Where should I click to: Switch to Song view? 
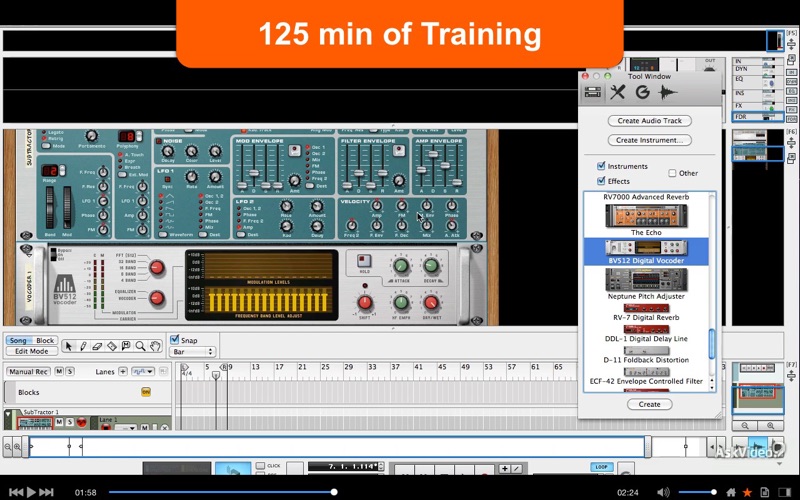click(18, 340)
